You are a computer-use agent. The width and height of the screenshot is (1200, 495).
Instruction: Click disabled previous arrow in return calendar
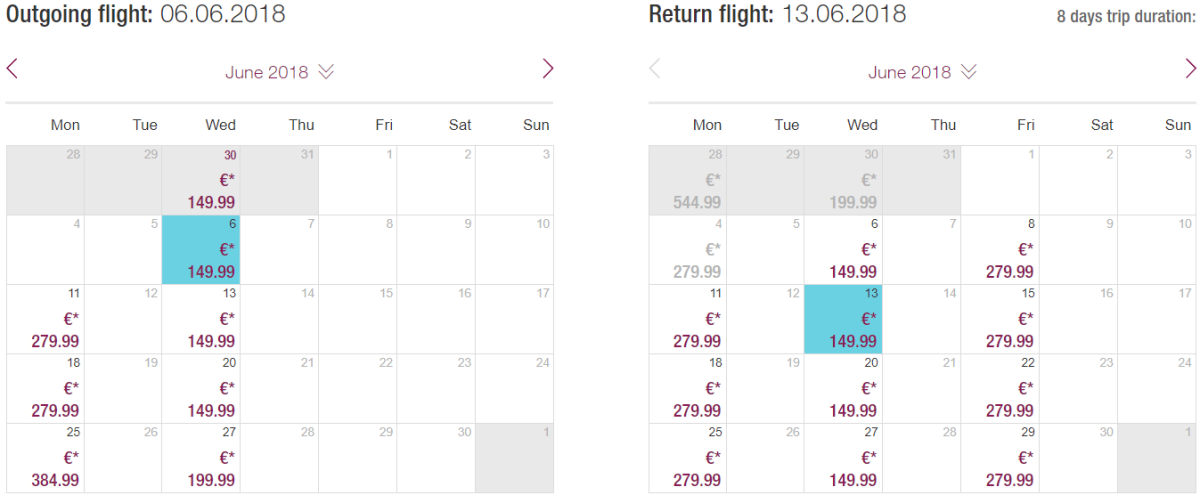pos(655,69)
